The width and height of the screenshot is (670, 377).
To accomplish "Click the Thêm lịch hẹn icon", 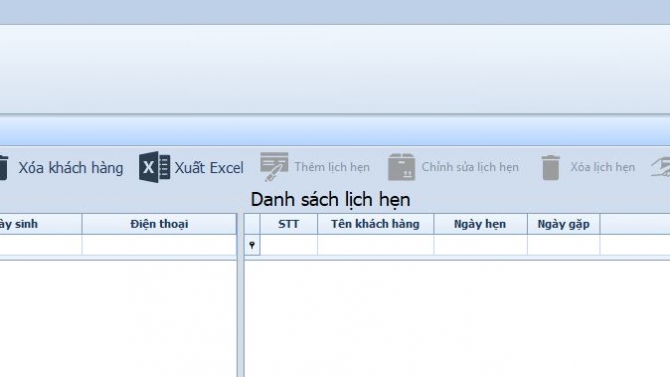I will tap(274, 167).
